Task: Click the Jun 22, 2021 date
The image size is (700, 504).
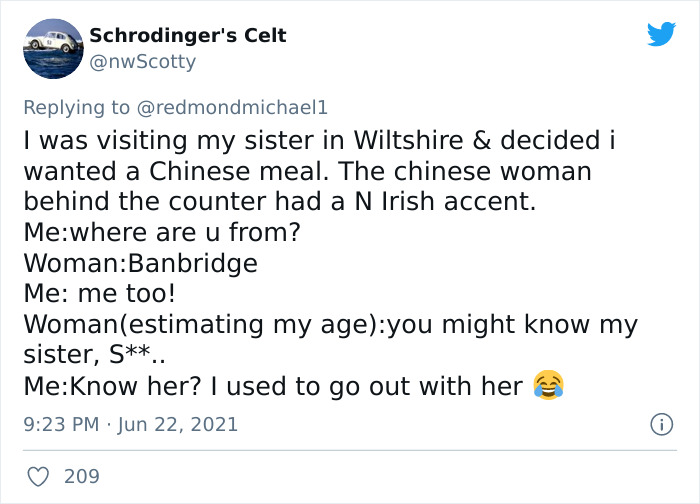Action: 179,424
